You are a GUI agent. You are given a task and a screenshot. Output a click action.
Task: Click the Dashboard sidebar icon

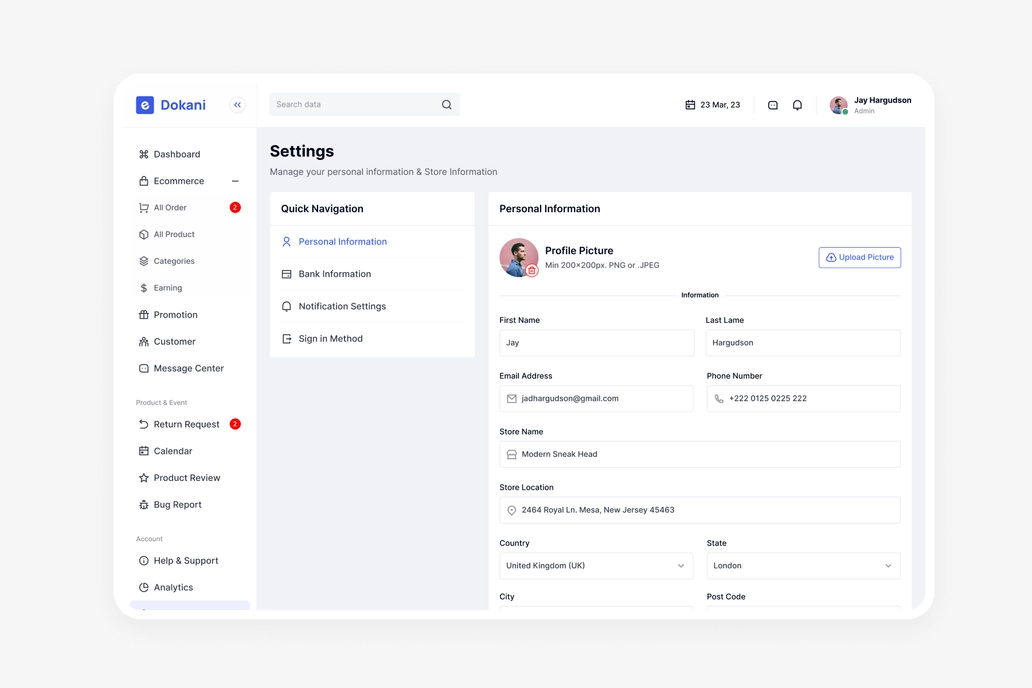(143, 154)
